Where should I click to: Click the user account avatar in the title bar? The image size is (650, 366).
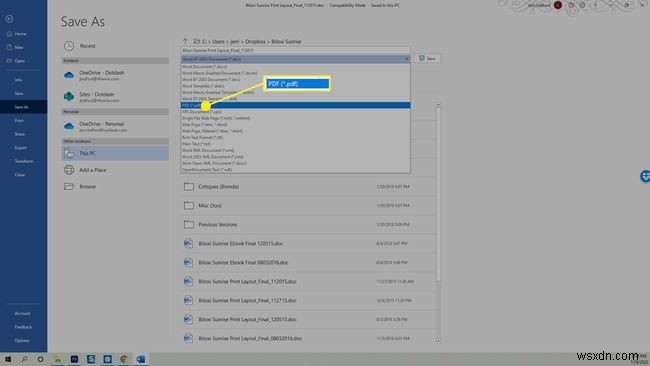pos(558,5)
